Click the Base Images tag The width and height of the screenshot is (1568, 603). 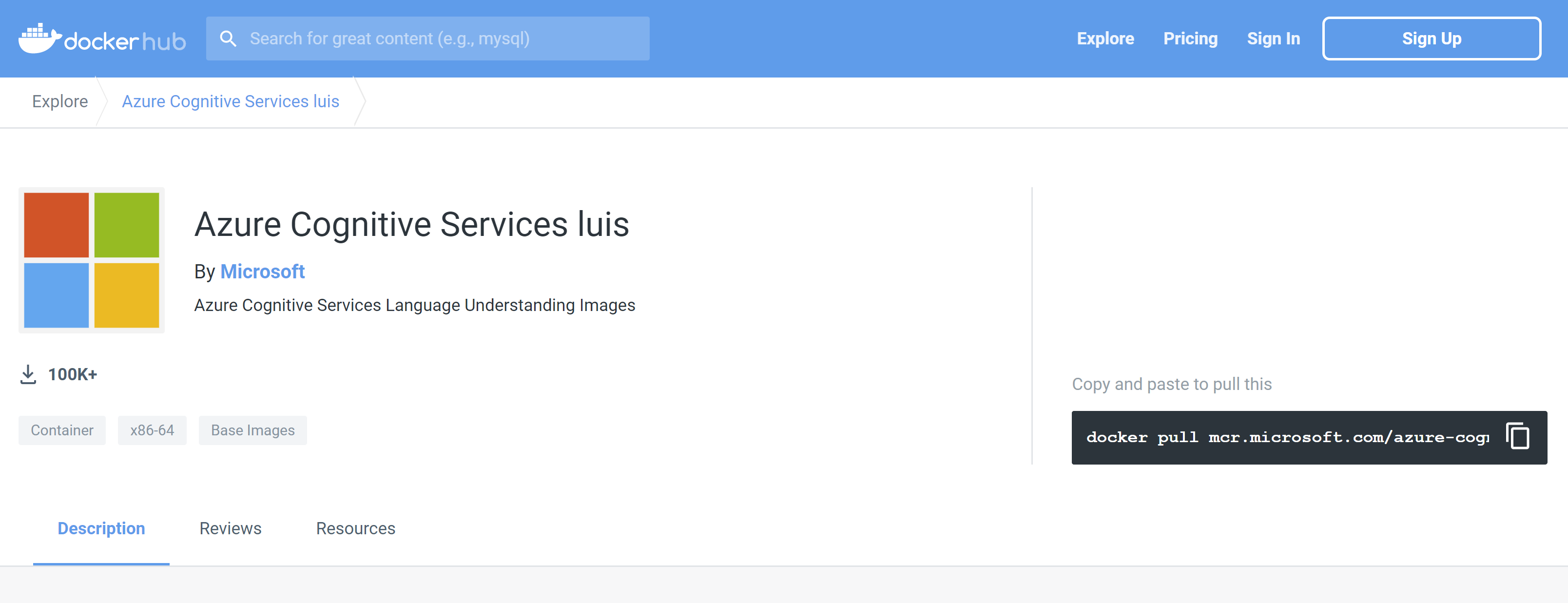[252, 430]
